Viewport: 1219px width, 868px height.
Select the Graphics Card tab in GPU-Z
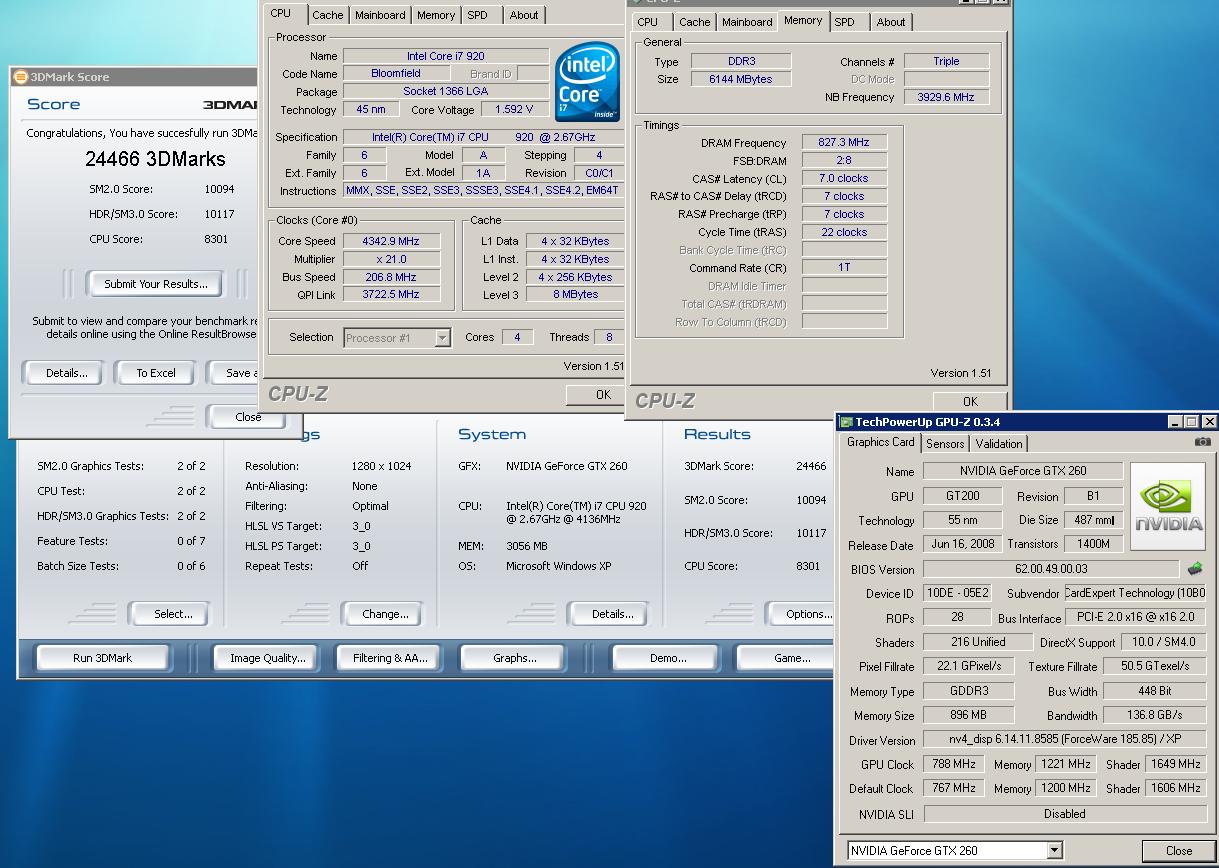click(880, 442)
